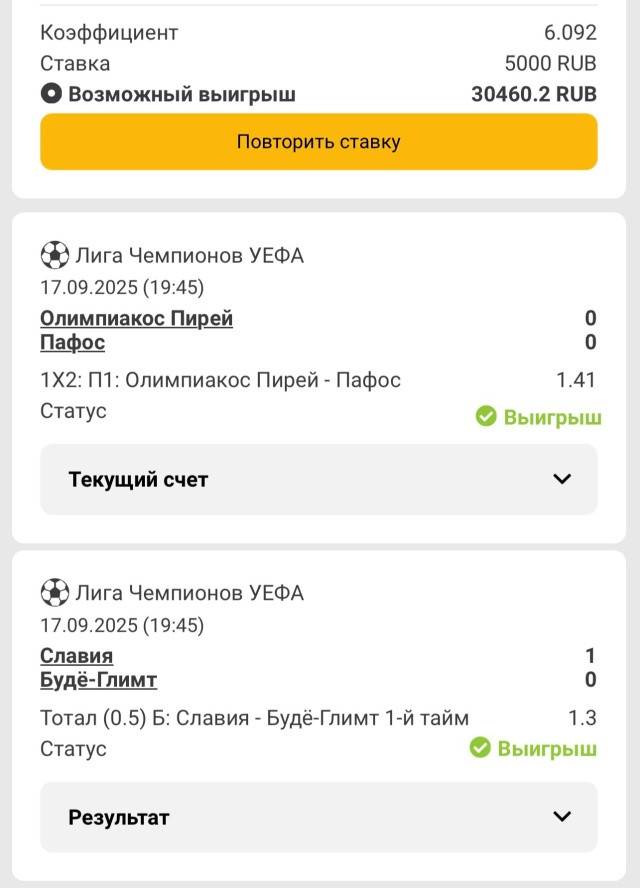Click the 1.3 odds on Славия total bet
Viewport: 640px width, 888px height.
point(582,718)
